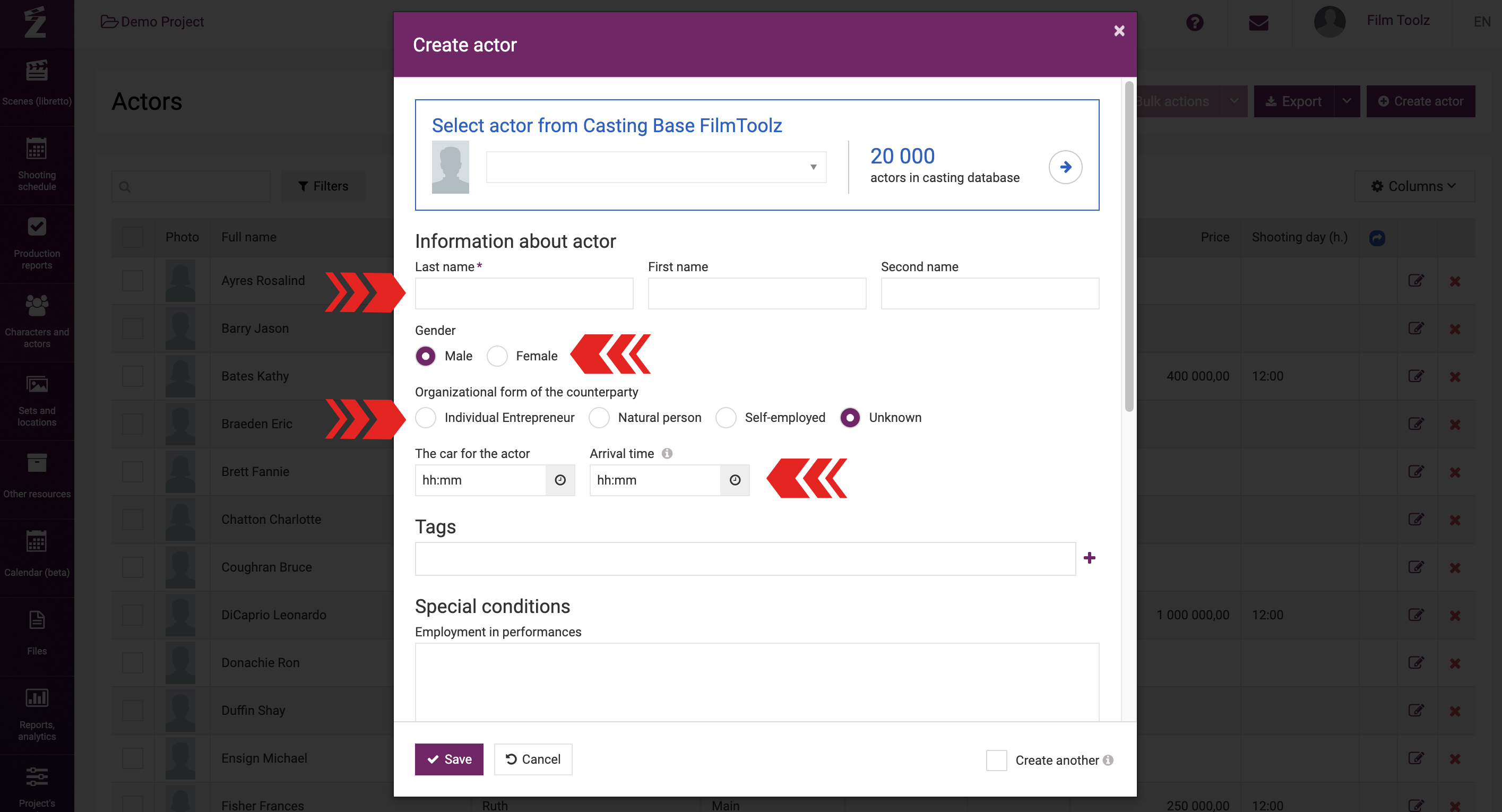
Task: Open the Film Toolz user menu
Action: 1397,21
